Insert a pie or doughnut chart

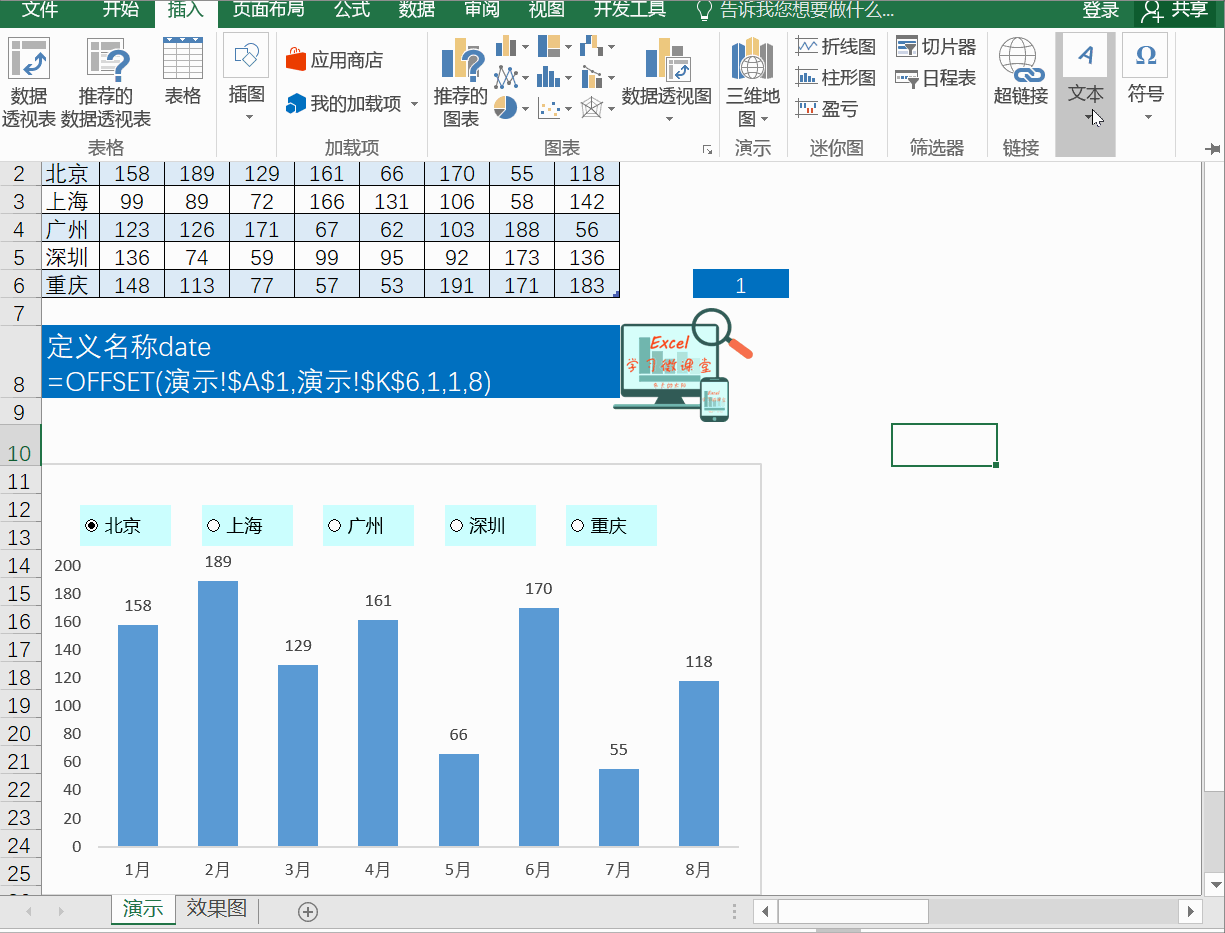click(512, 106)
